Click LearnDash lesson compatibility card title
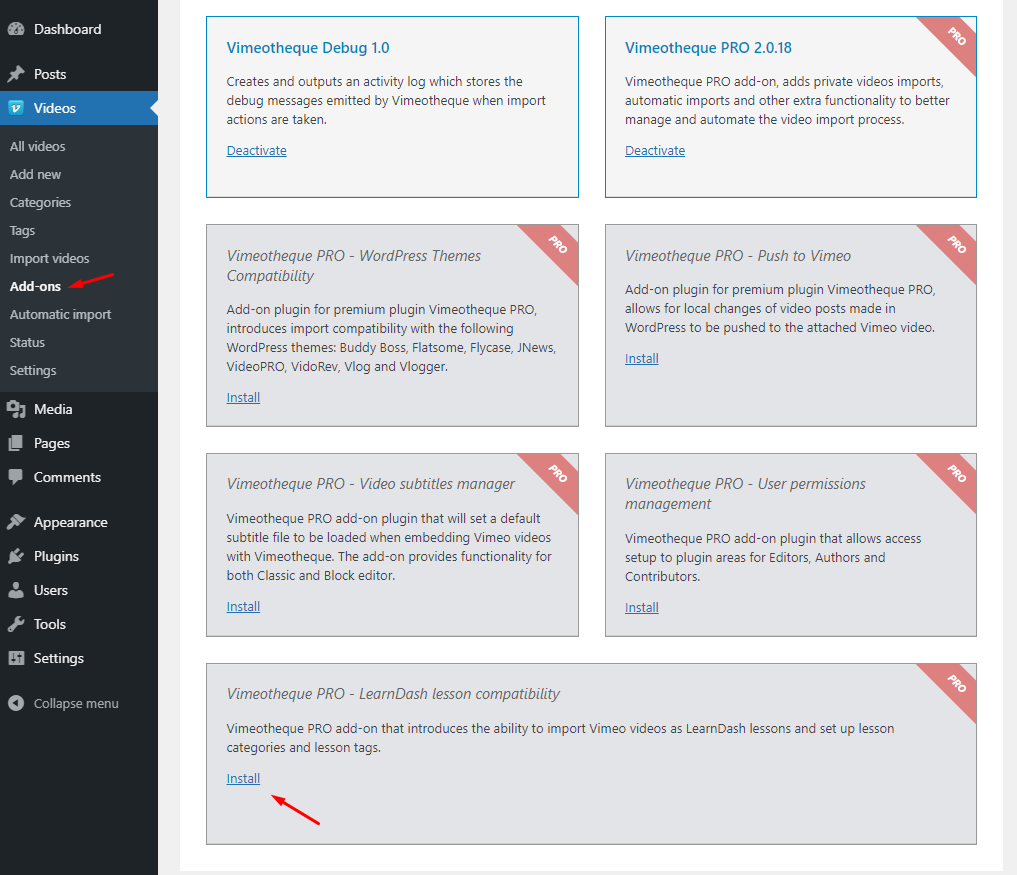 click(393, 693)
